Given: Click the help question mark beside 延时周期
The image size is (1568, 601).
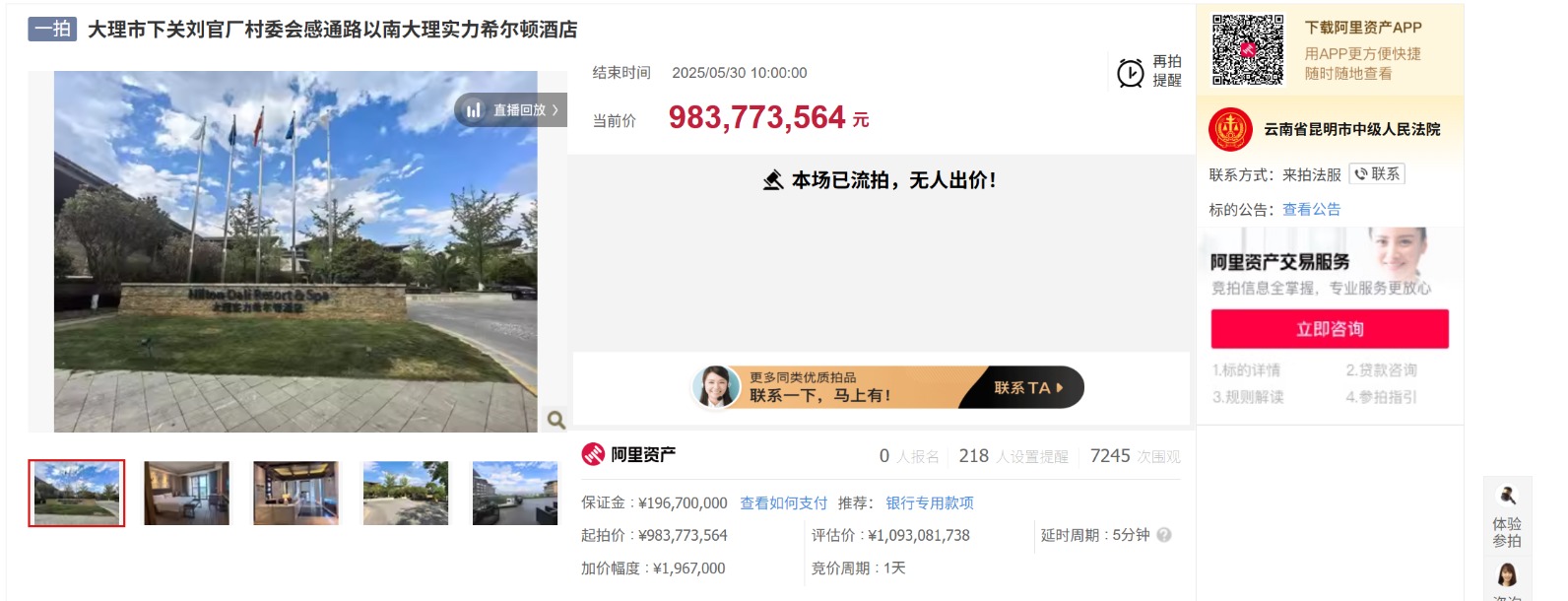Looking at the screenshot, I should click(1164, 535).
